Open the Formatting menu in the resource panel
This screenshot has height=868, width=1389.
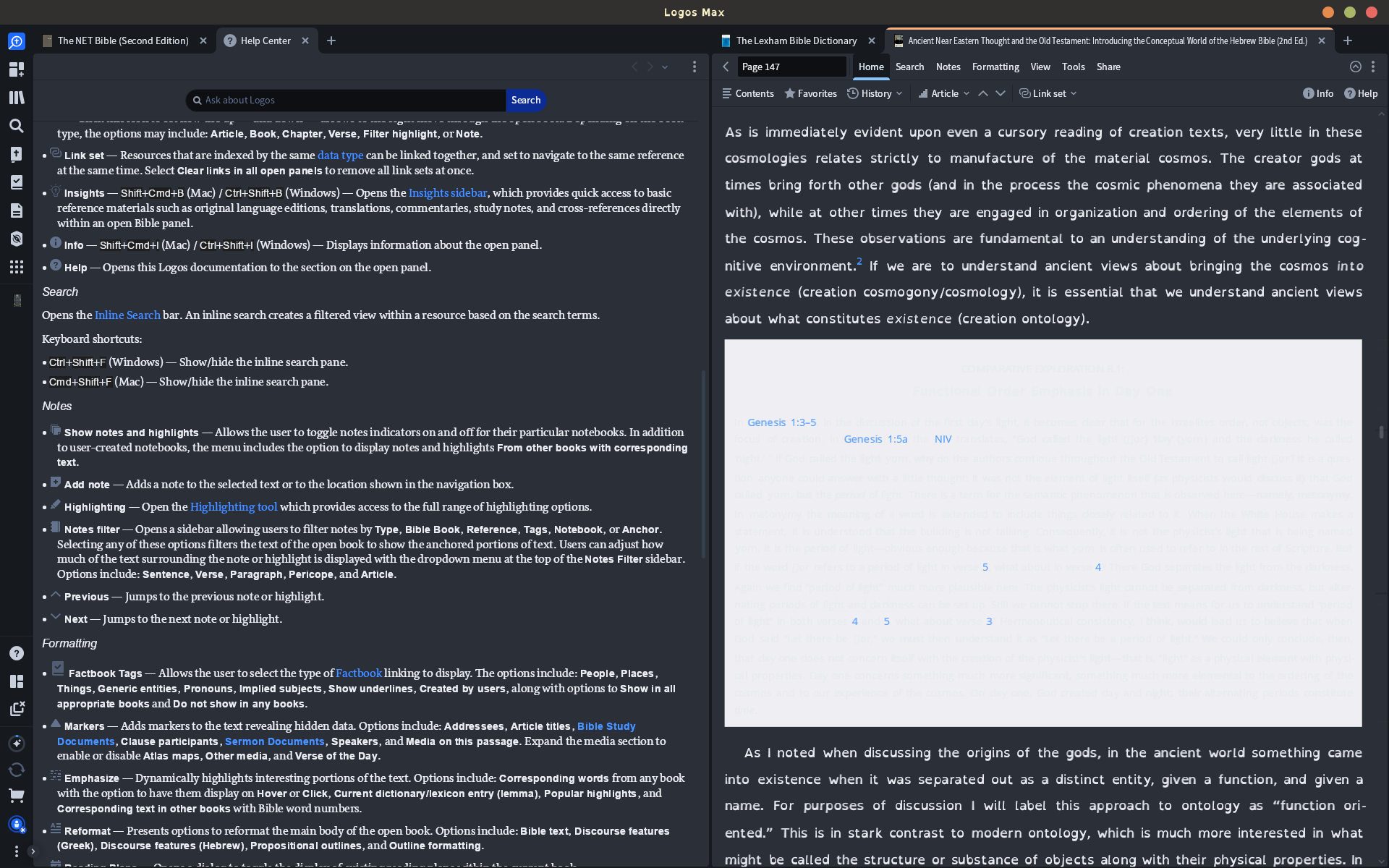(995, 67)
